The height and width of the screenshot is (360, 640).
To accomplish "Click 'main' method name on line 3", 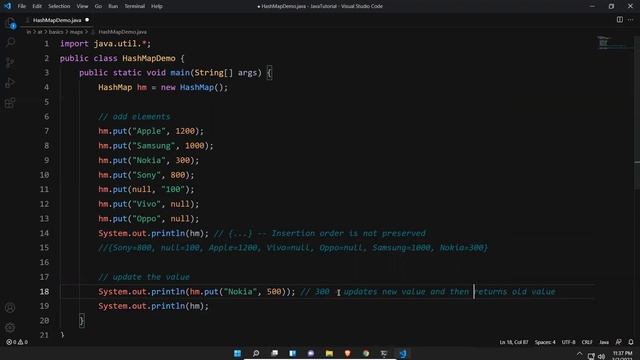I will 180,73.
